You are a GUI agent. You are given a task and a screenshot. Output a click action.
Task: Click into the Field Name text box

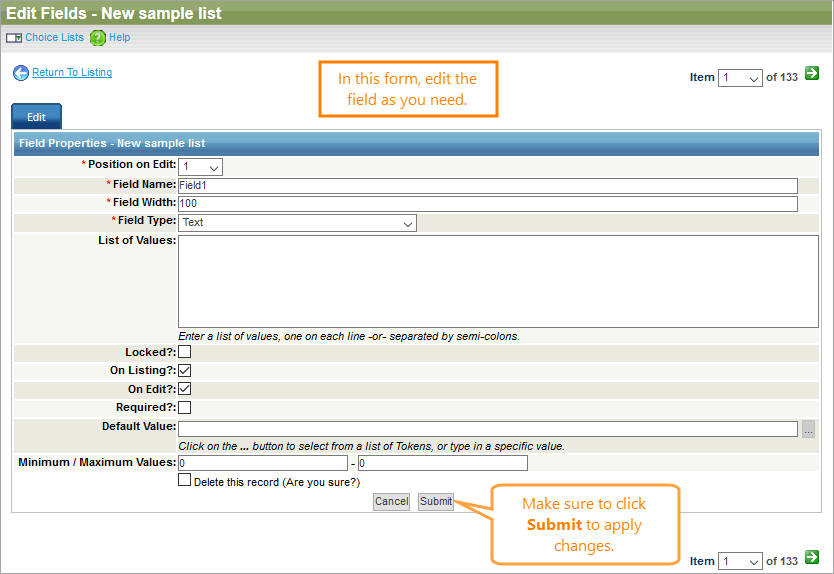click(487, 186)
